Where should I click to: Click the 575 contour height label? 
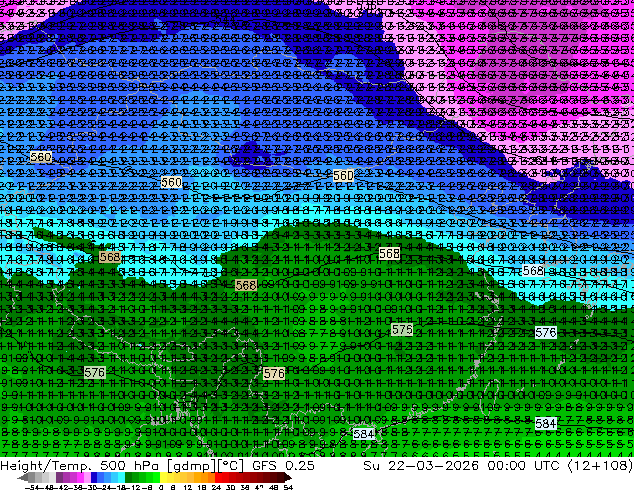click(x=402, y=330)
